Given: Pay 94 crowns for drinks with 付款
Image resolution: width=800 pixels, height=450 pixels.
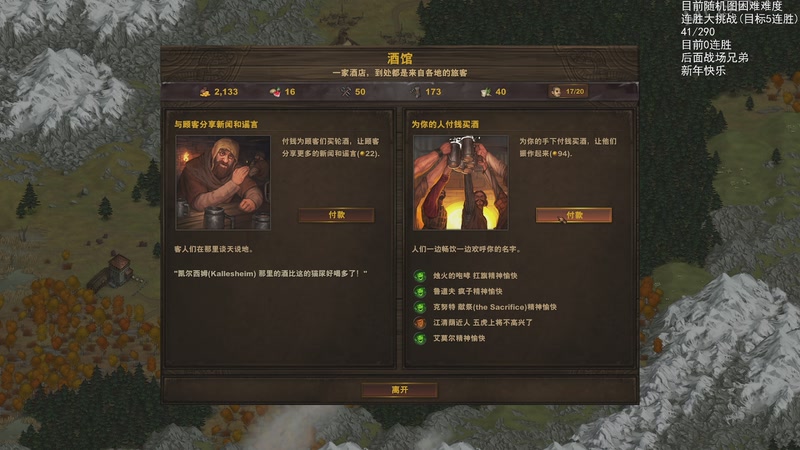Looking at the screenshot, I should [x=573, y=215].
